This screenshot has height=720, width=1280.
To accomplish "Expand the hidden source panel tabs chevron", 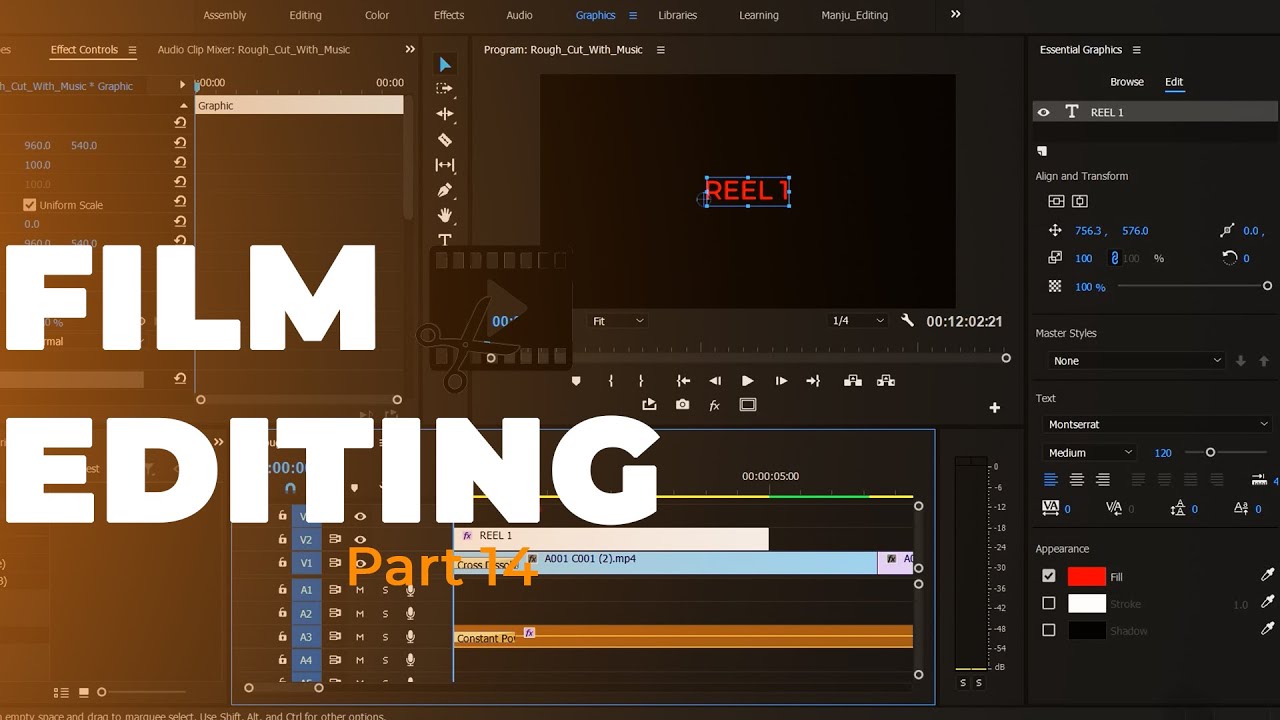I will (x=410, y=49).
